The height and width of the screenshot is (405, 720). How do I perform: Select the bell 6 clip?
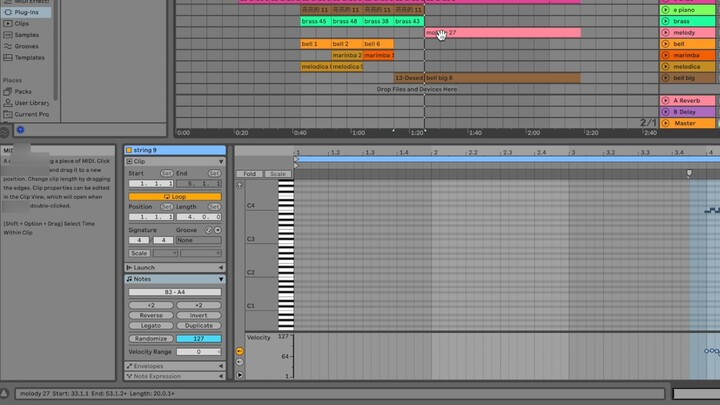tap(378, 44)
